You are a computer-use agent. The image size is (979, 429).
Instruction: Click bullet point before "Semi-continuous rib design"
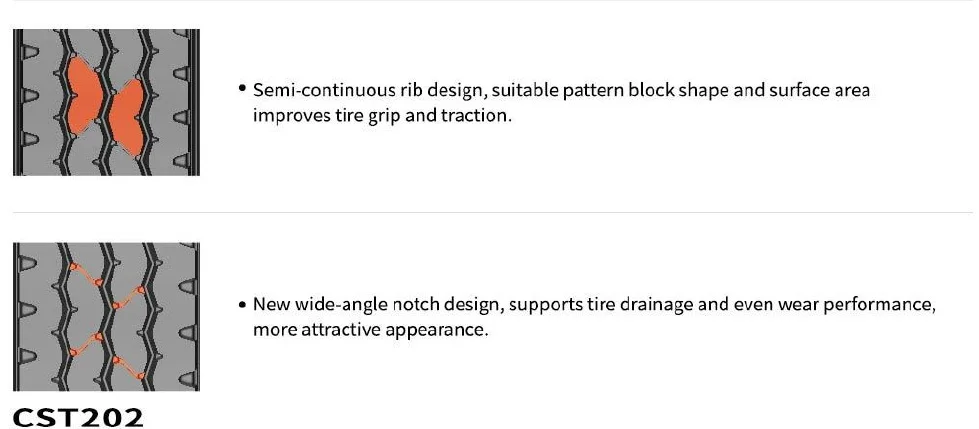(243, 90)
